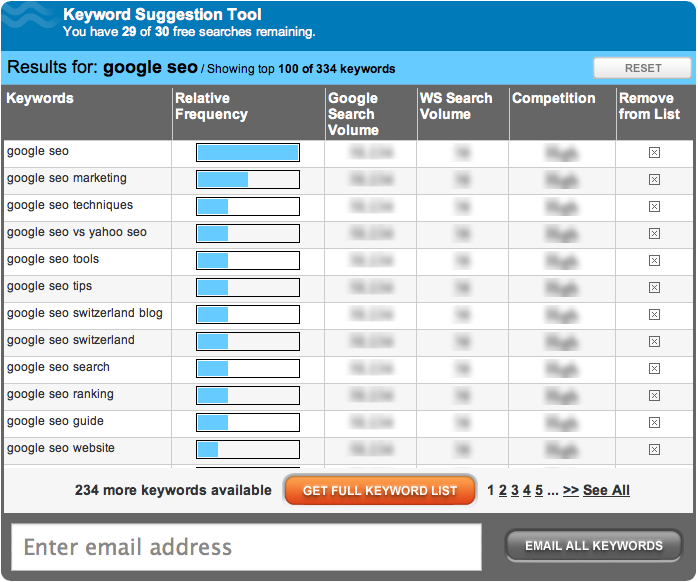Select the 'google seo search' keyword text
Viewport: 698px width, 582px height.
pyautogui.click(x=58, y=367)
